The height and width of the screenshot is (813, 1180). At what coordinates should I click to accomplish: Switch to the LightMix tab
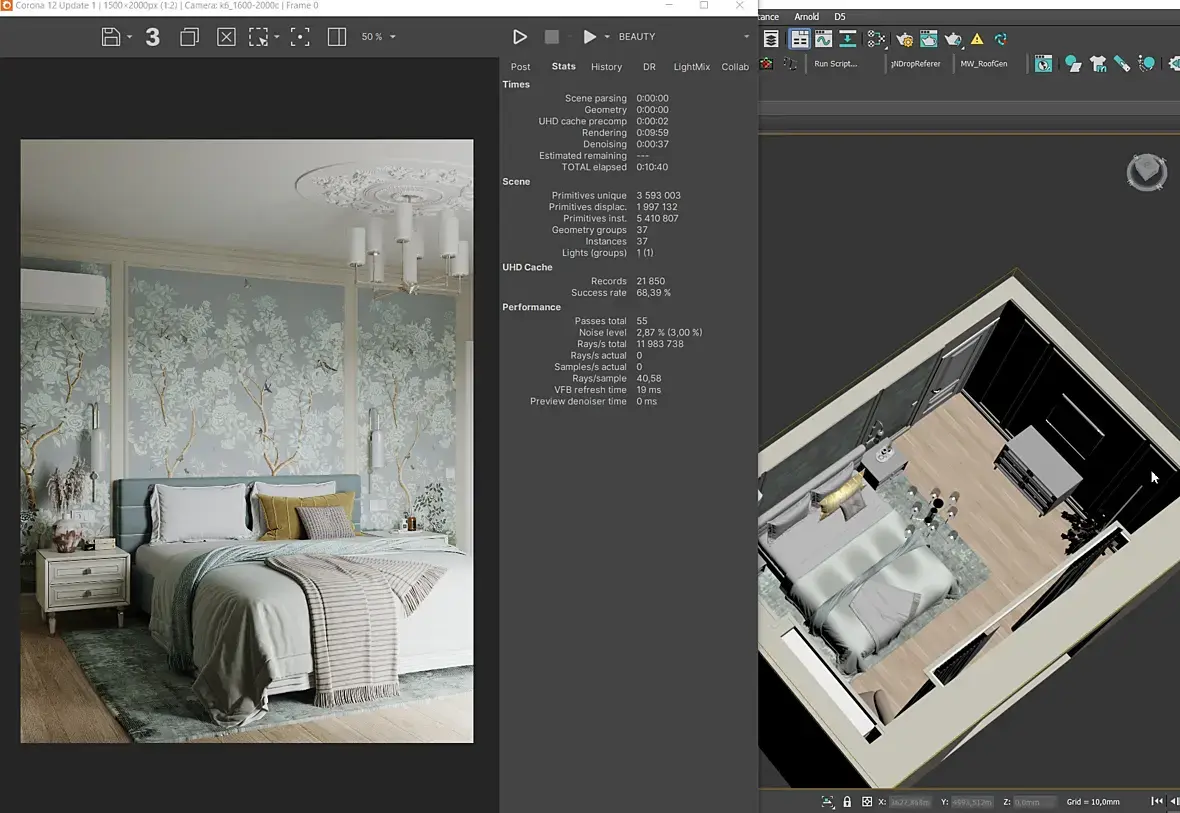click(691, 67)
